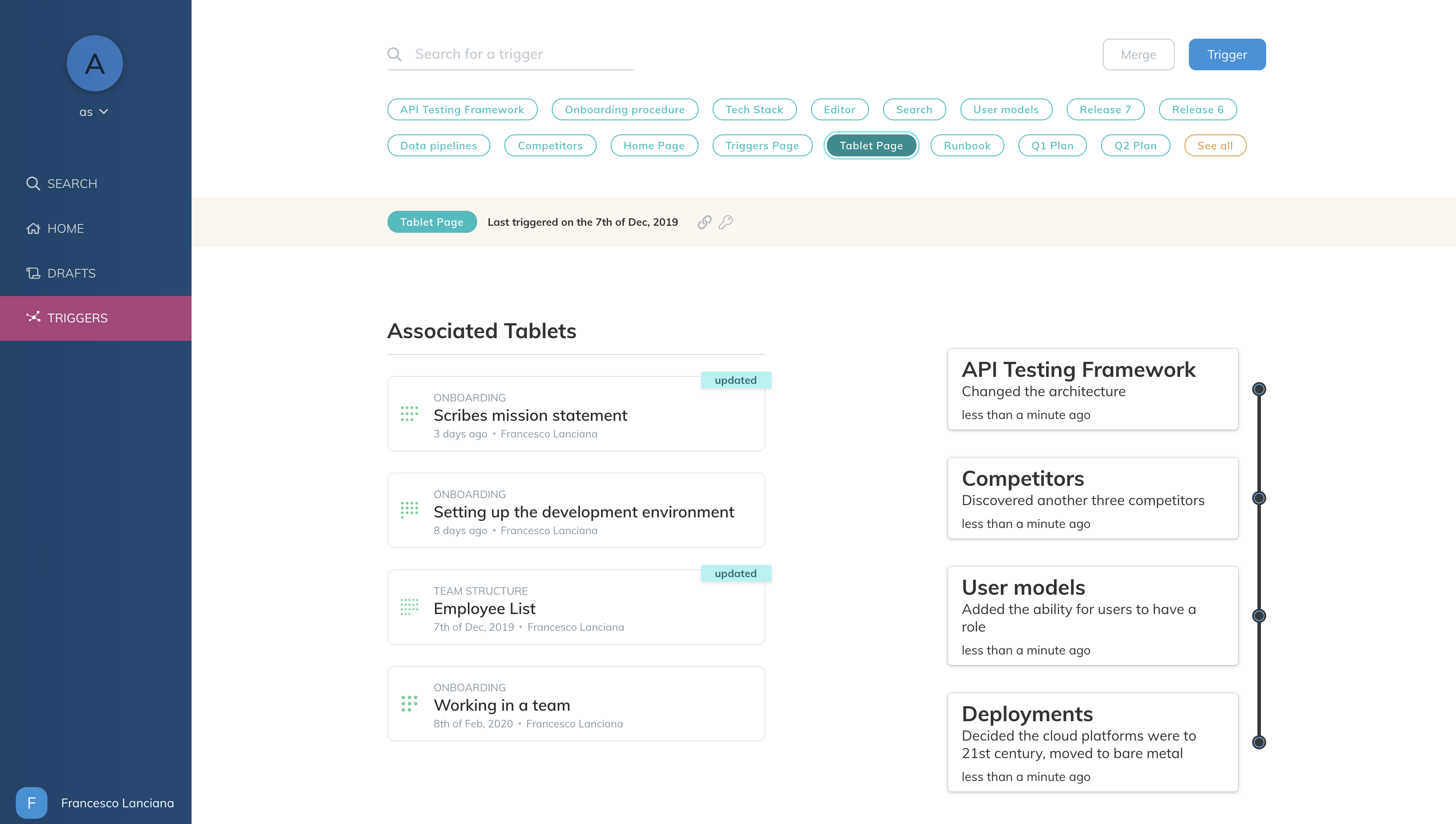1456x824 pixels.
Task: Click updated badge on Scribes mission statement
Action: 736,380
